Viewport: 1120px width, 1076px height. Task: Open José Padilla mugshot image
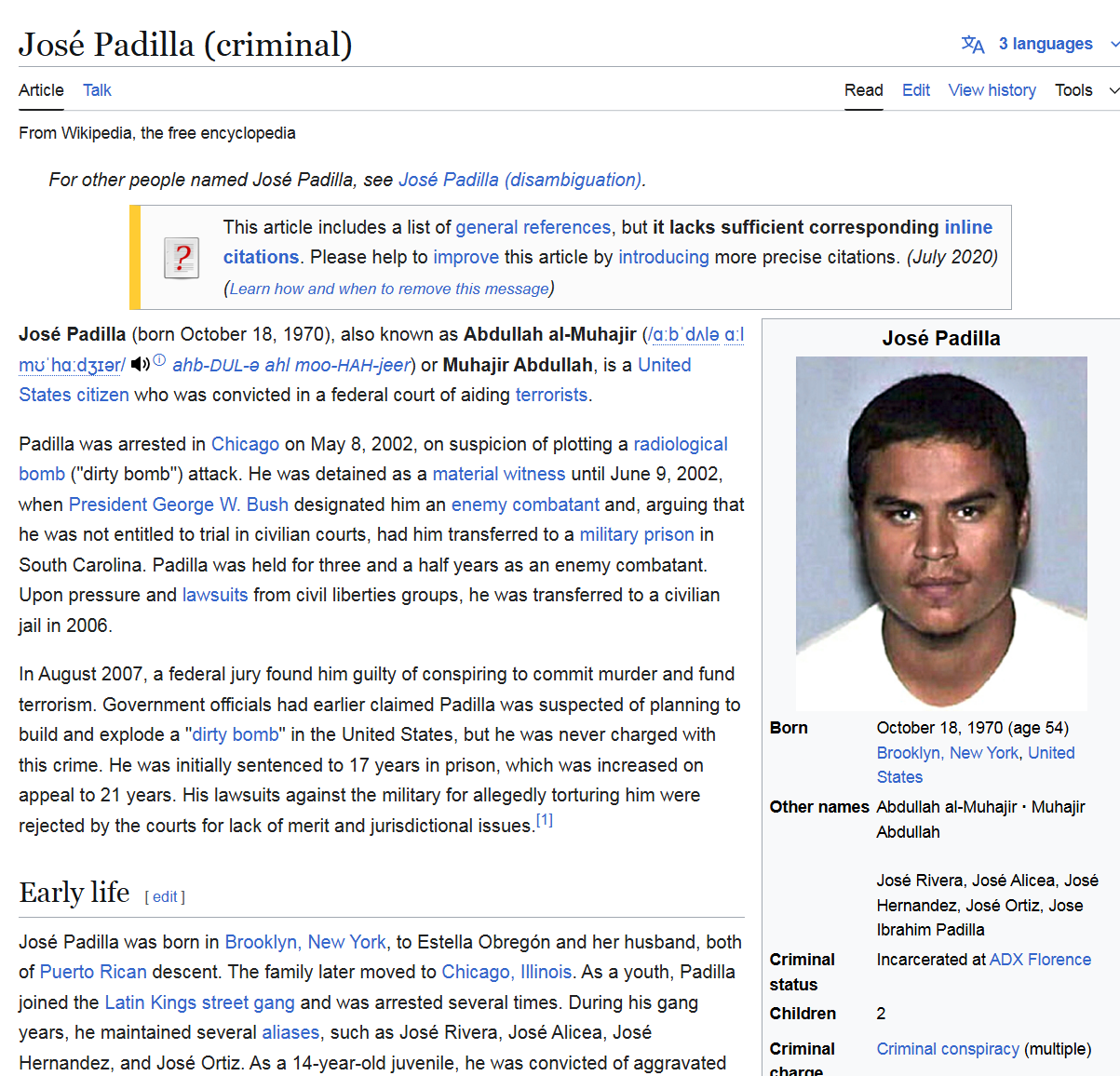(x=941, y=533)
